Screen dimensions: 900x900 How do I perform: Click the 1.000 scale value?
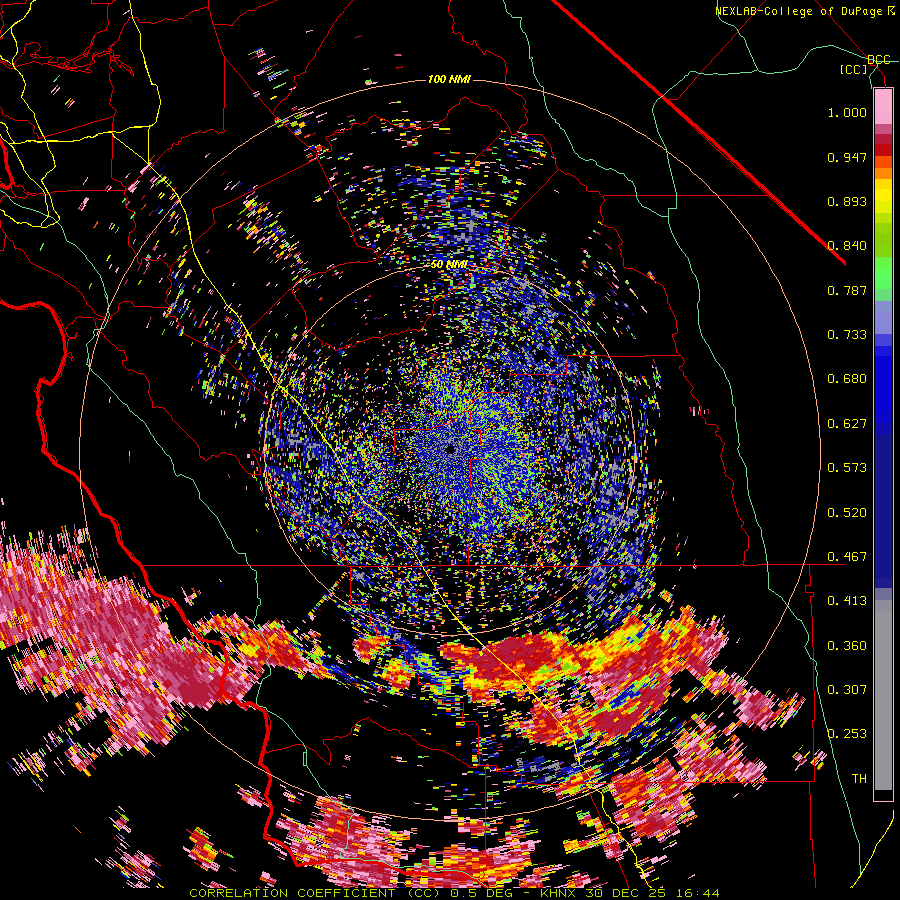pyautogui.click(x=847, y=112)
